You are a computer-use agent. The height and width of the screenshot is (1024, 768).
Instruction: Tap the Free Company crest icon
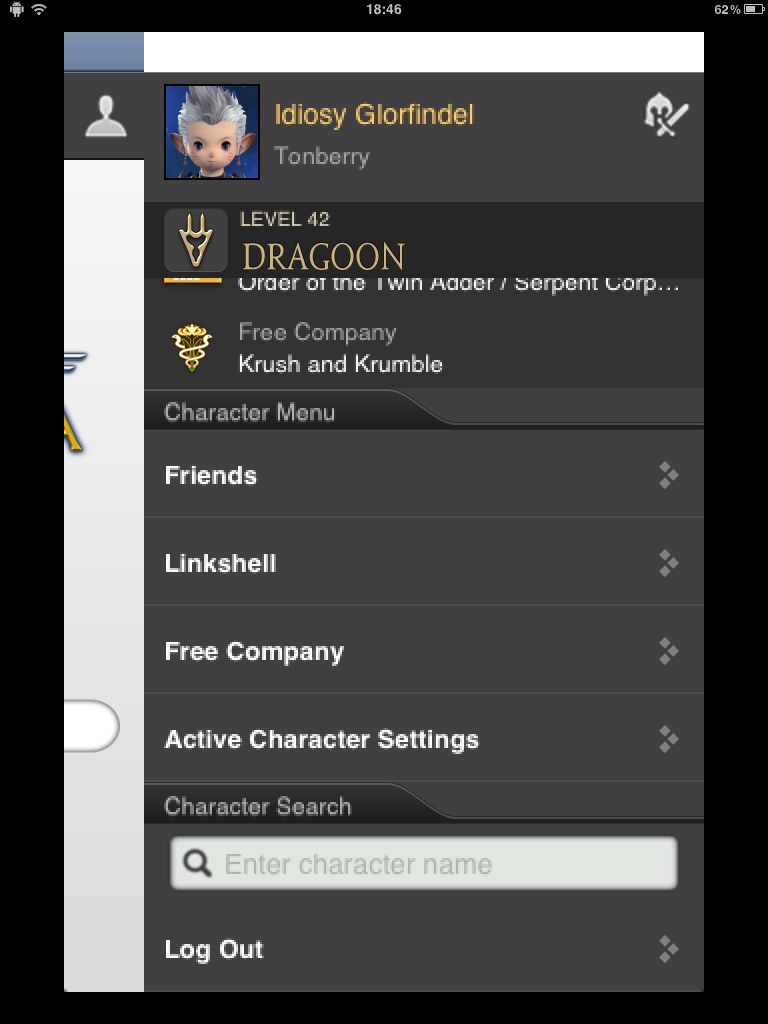(x=191, y=347)
